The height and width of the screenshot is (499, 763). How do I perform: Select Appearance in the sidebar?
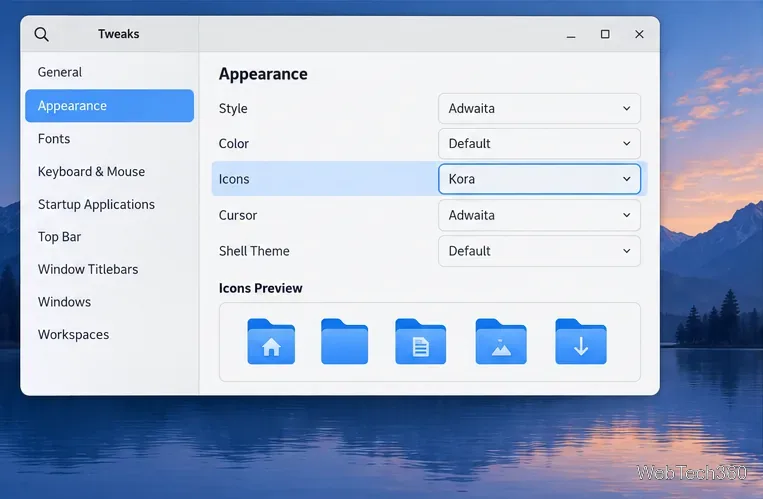[109, 106]
